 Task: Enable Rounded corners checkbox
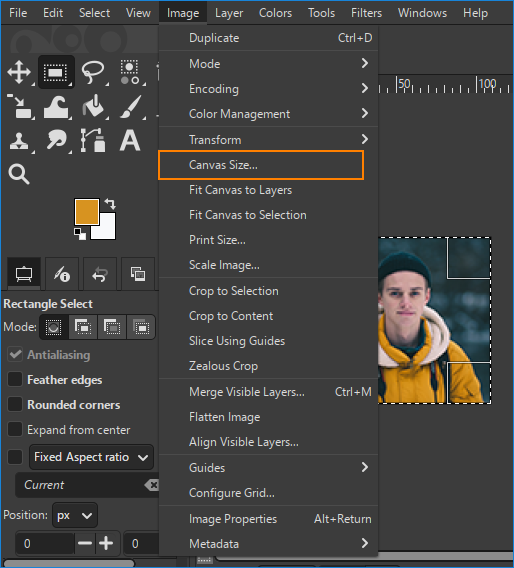point(15,404)
